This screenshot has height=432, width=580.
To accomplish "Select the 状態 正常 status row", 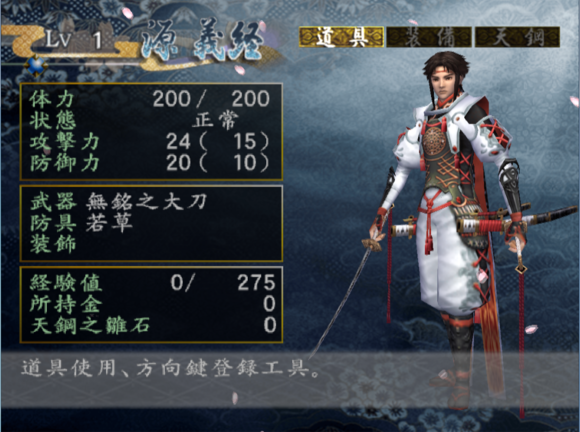I will point(151,120).
